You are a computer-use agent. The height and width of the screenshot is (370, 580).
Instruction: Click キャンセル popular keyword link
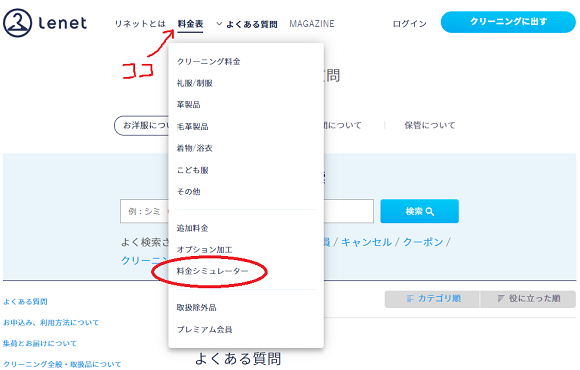point(366,242)
